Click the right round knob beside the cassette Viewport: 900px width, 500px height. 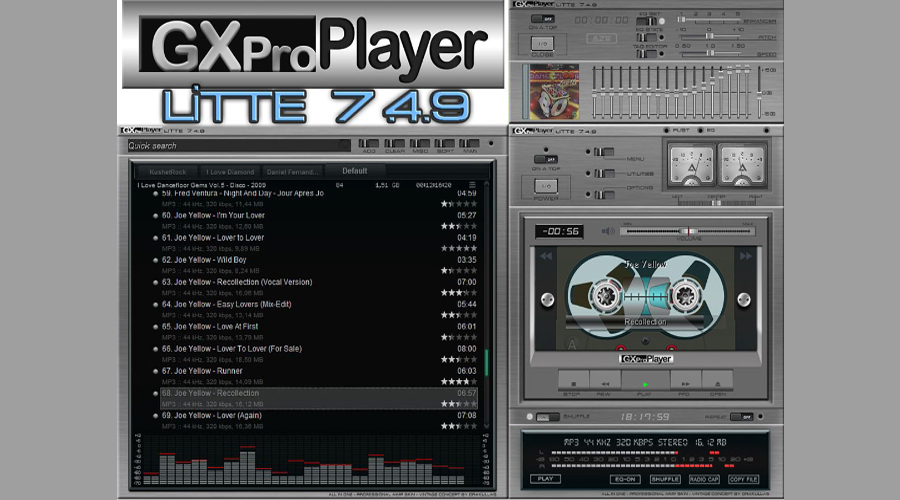pyautogui.click(x=744, y=300)
